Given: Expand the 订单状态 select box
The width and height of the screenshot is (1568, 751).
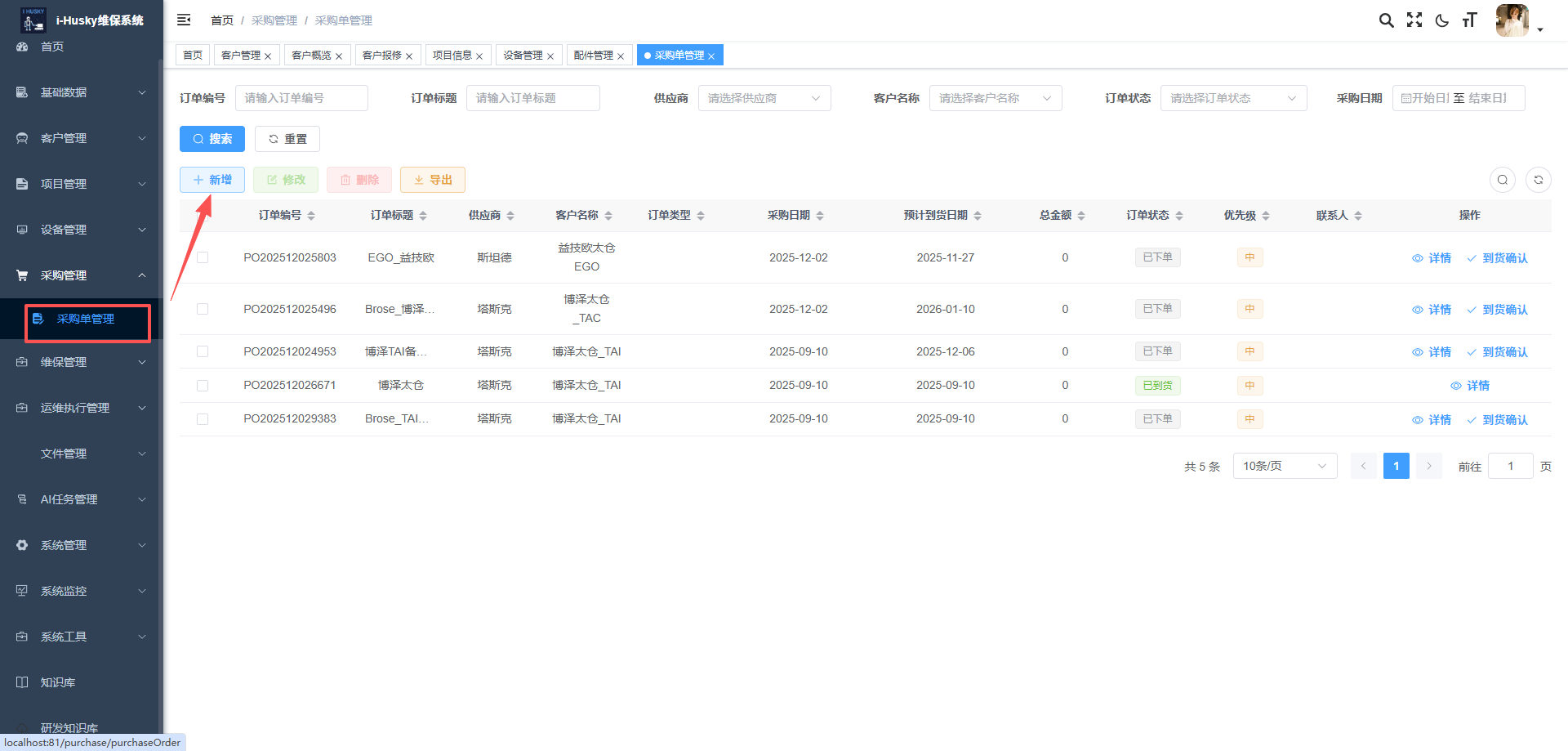Looking at the screenshot, I should pos(1232,98).
